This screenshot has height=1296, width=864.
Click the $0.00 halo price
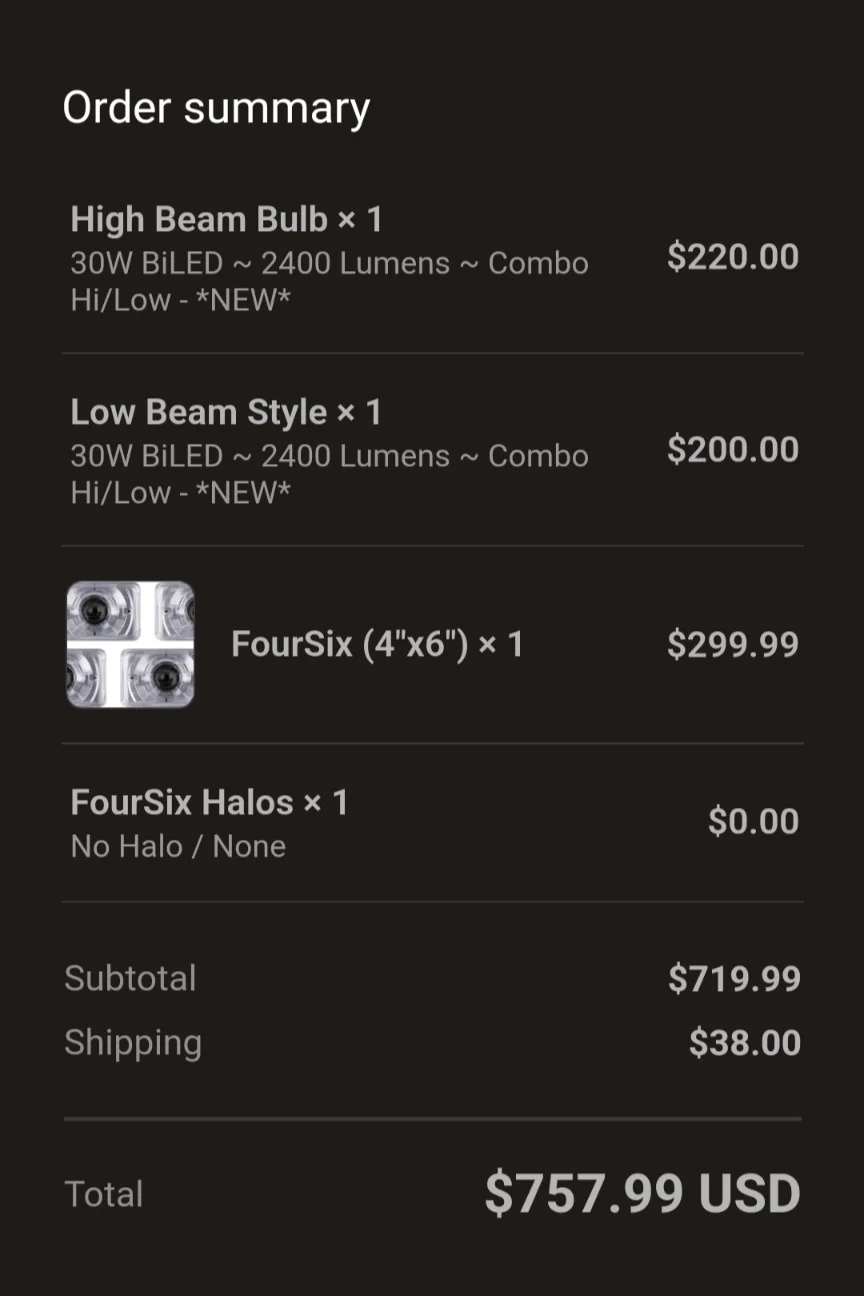coord(753,822)
